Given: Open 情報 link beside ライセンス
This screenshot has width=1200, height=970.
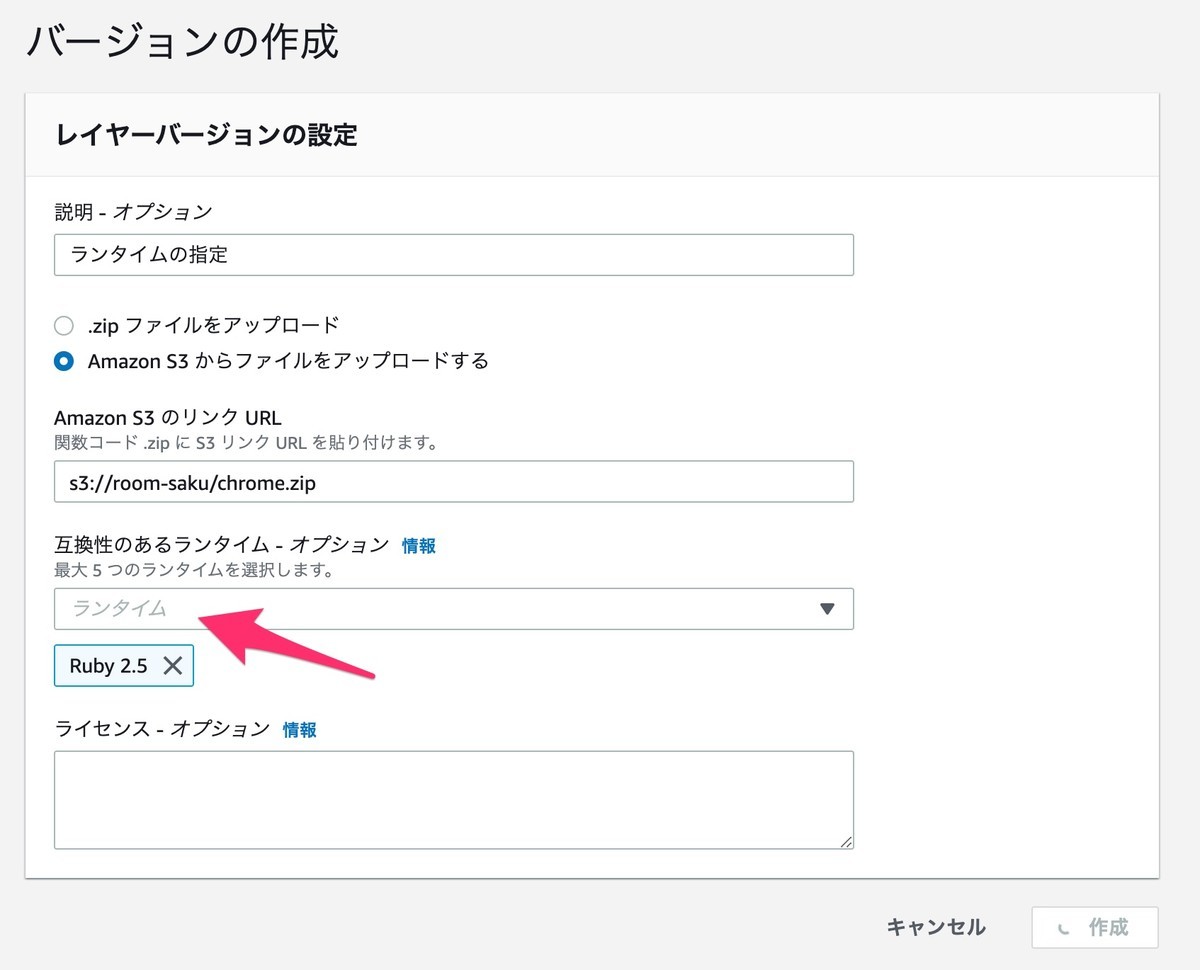Looking at the screenshot, I should point(300,730).
